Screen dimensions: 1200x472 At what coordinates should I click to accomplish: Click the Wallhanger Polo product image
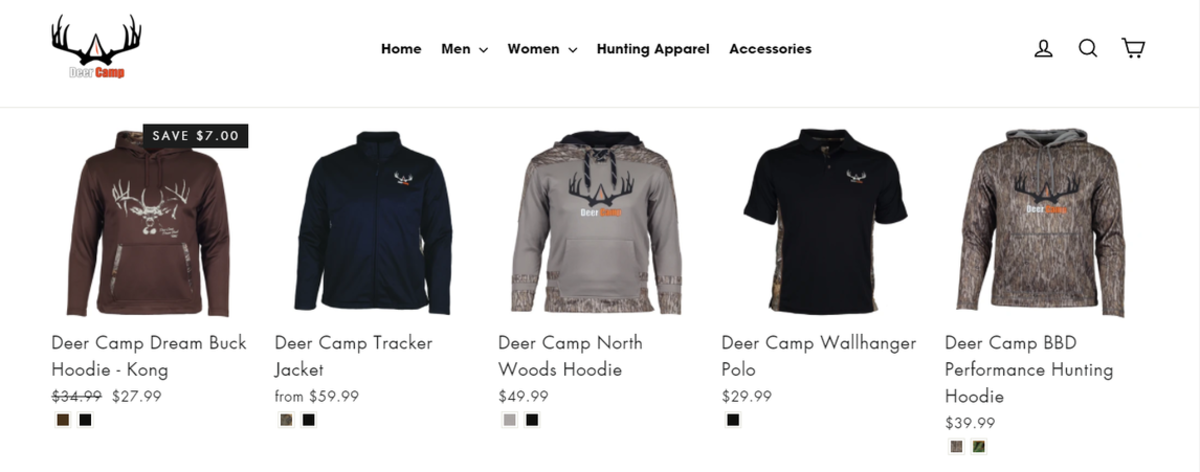click(x=825, y=222)
